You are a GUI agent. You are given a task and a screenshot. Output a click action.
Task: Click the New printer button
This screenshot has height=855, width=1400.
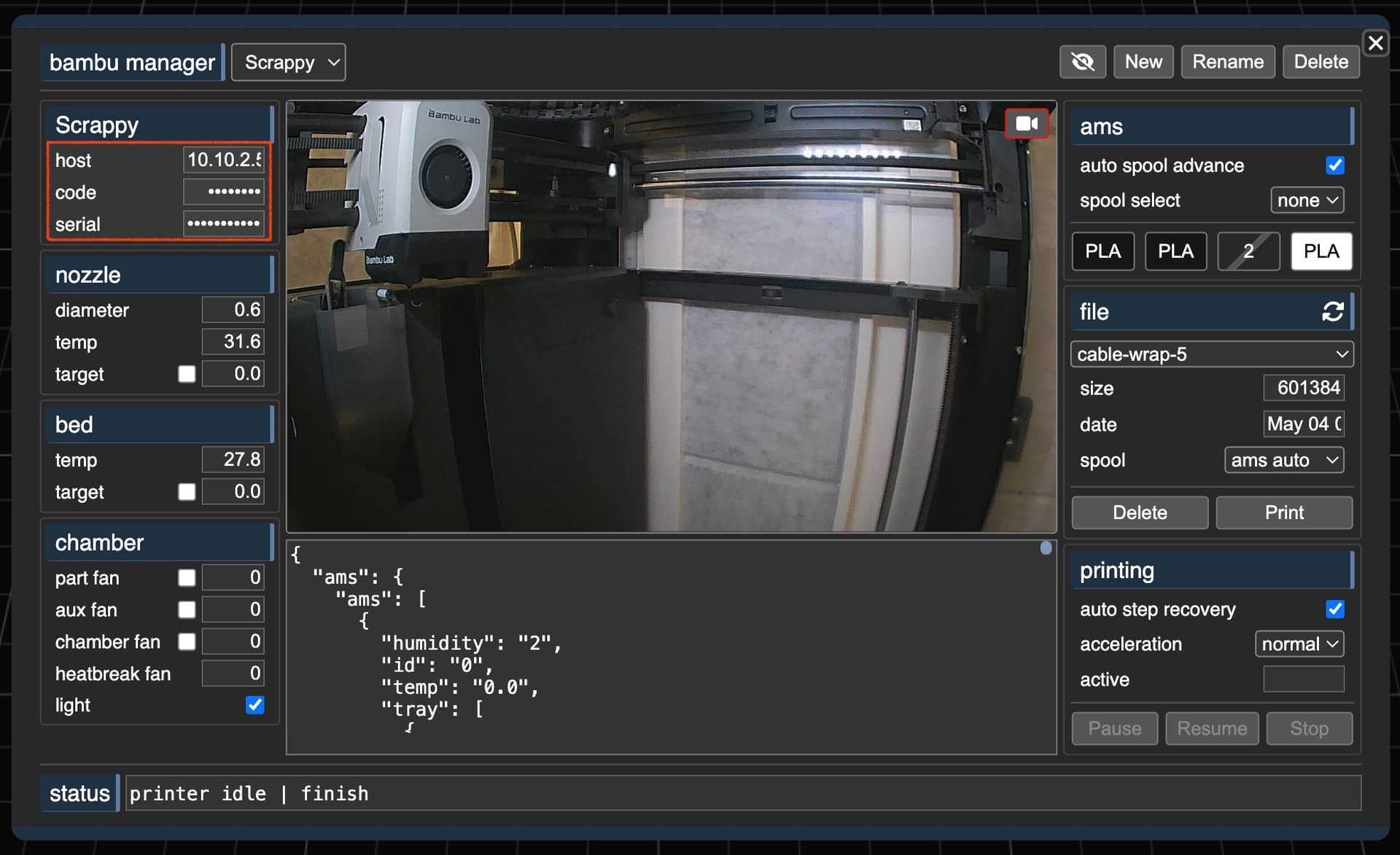pos(1143,62)
